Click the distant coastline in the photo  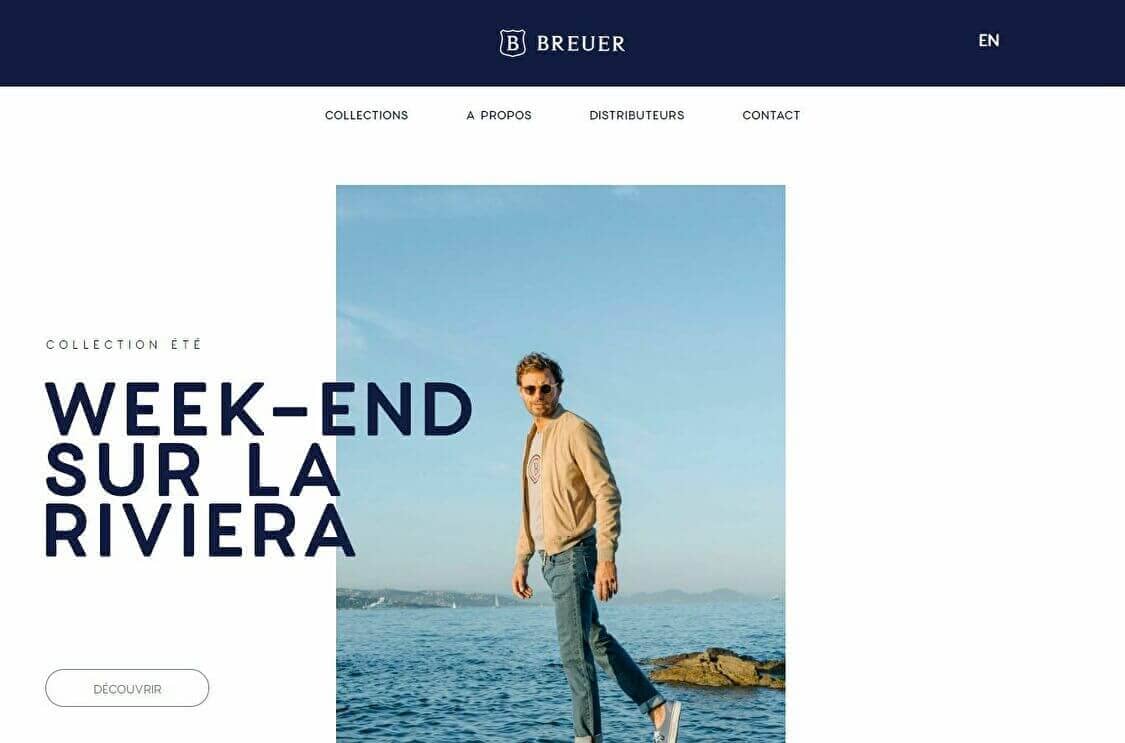pyautogui.click(x=430, y=598)
